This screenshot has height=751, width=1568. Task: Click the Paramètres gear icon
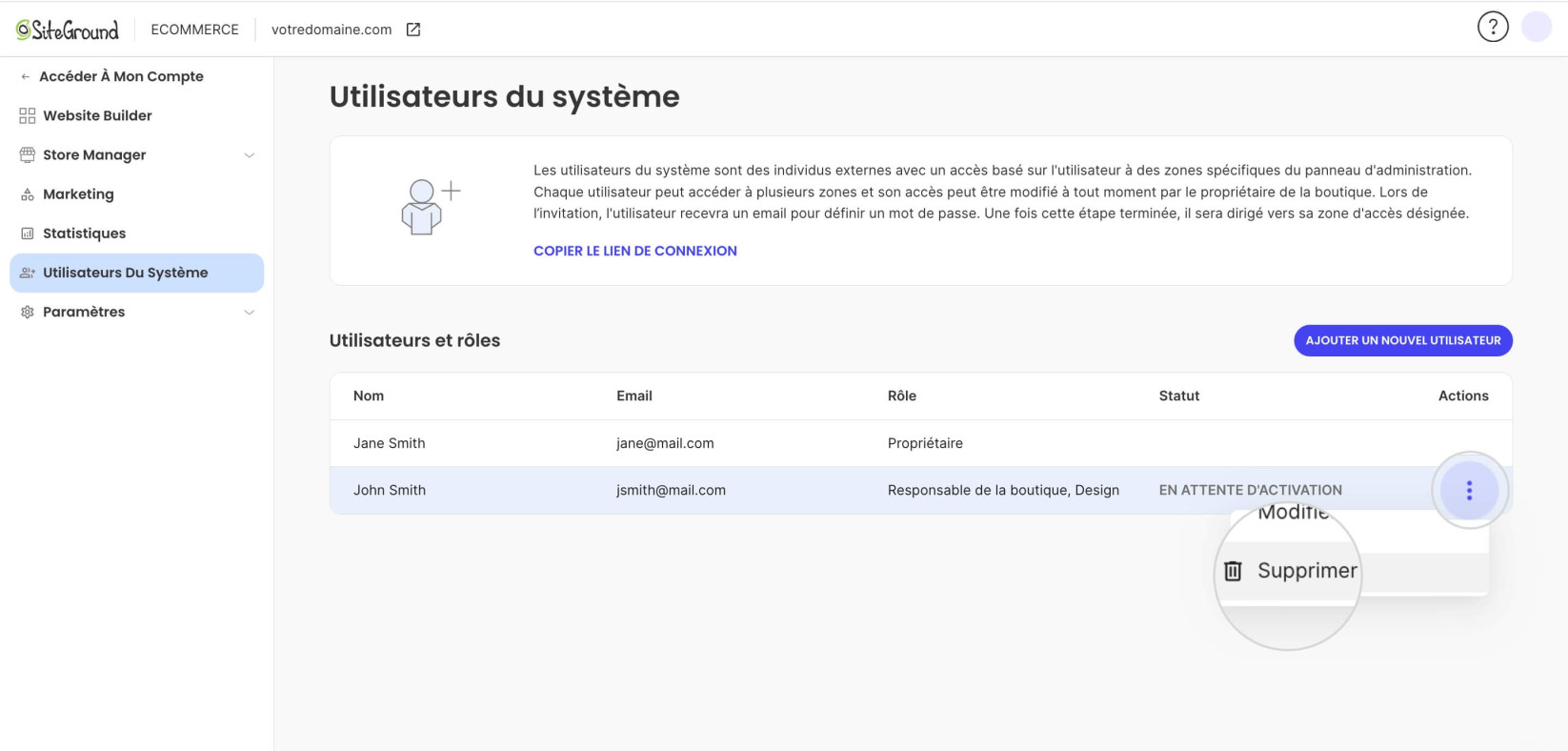click(x=28, y=312)
